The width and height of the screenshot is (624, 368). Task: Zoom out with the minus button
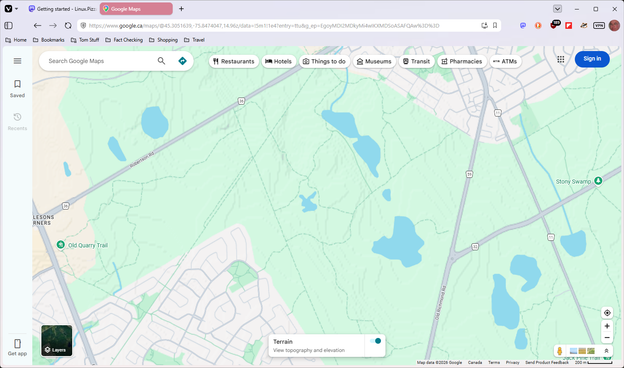607,338
